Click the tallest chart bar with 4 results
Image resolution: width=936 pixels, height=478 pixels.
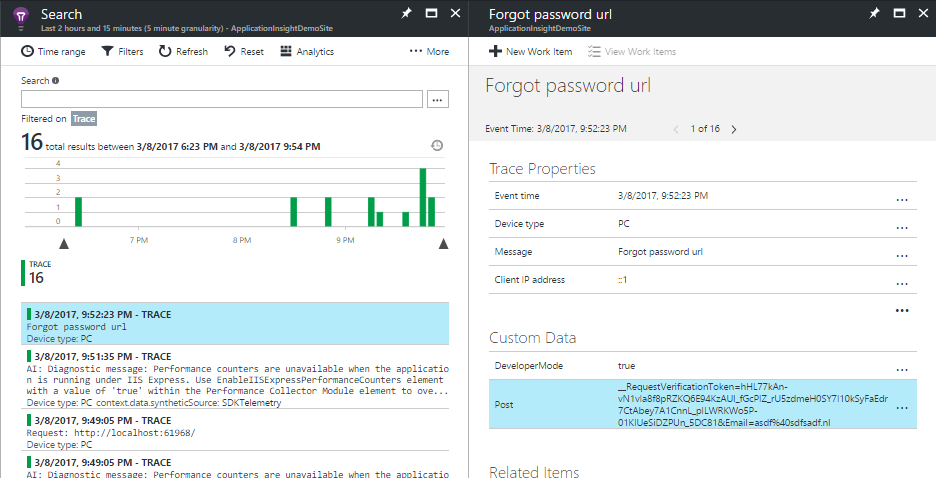[x=423, y=198]
